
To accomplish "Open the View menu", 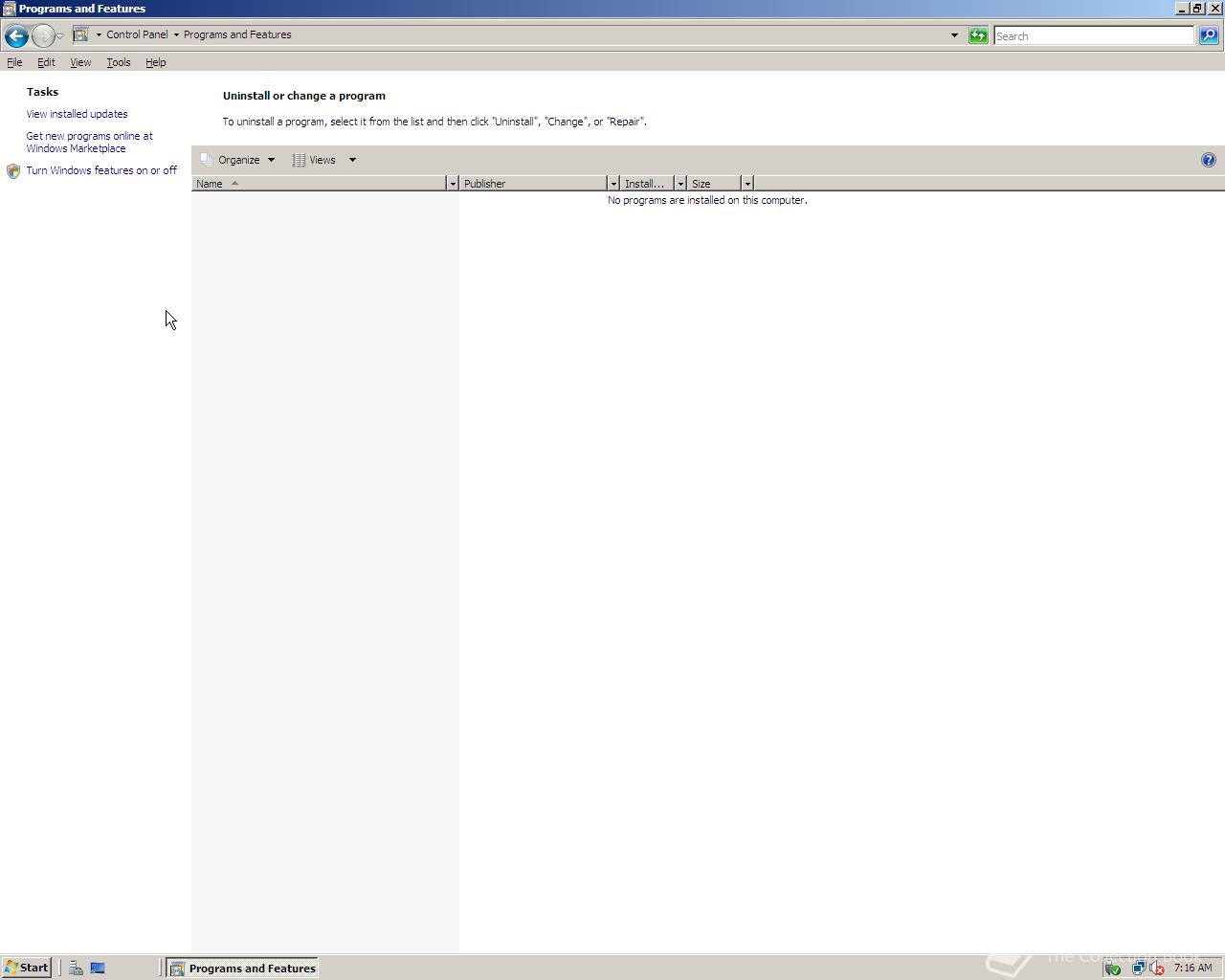I will pos(80,62).
